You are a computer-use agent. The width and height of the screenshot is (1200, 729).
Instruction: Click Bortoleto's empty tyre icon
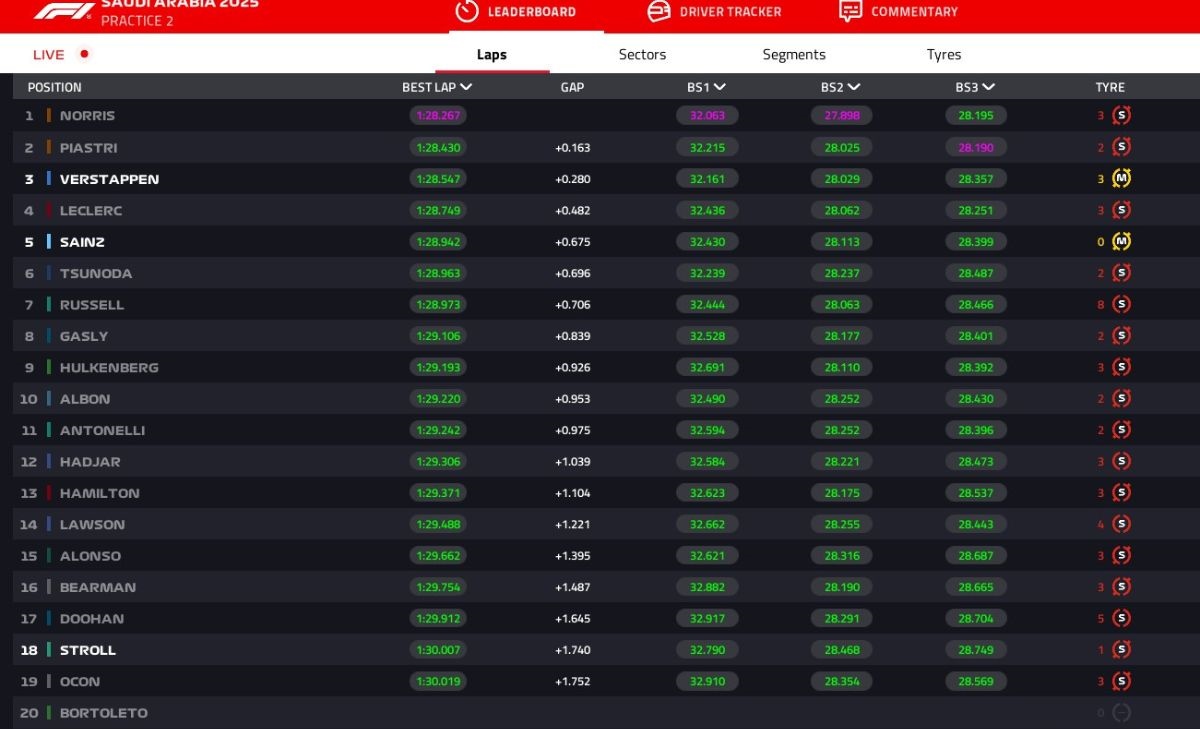tap(1121, 713)
